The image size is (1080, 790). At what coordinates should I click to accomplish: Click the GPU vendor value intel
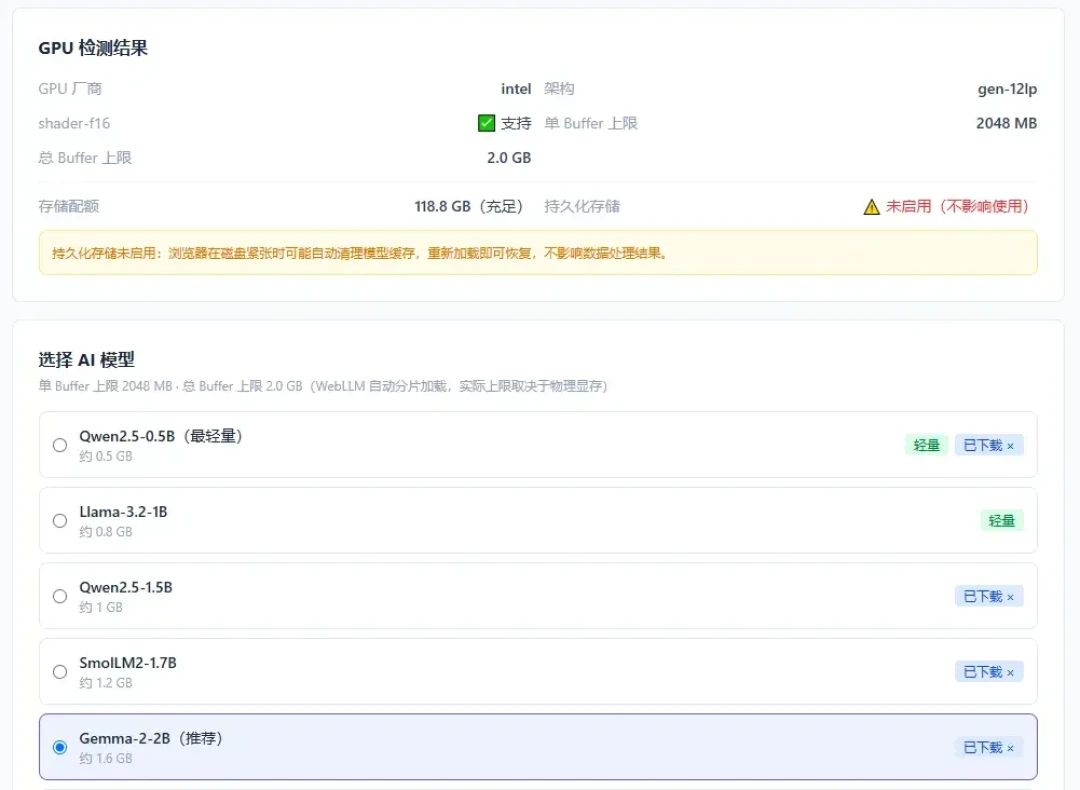click(x=516, y=89)
